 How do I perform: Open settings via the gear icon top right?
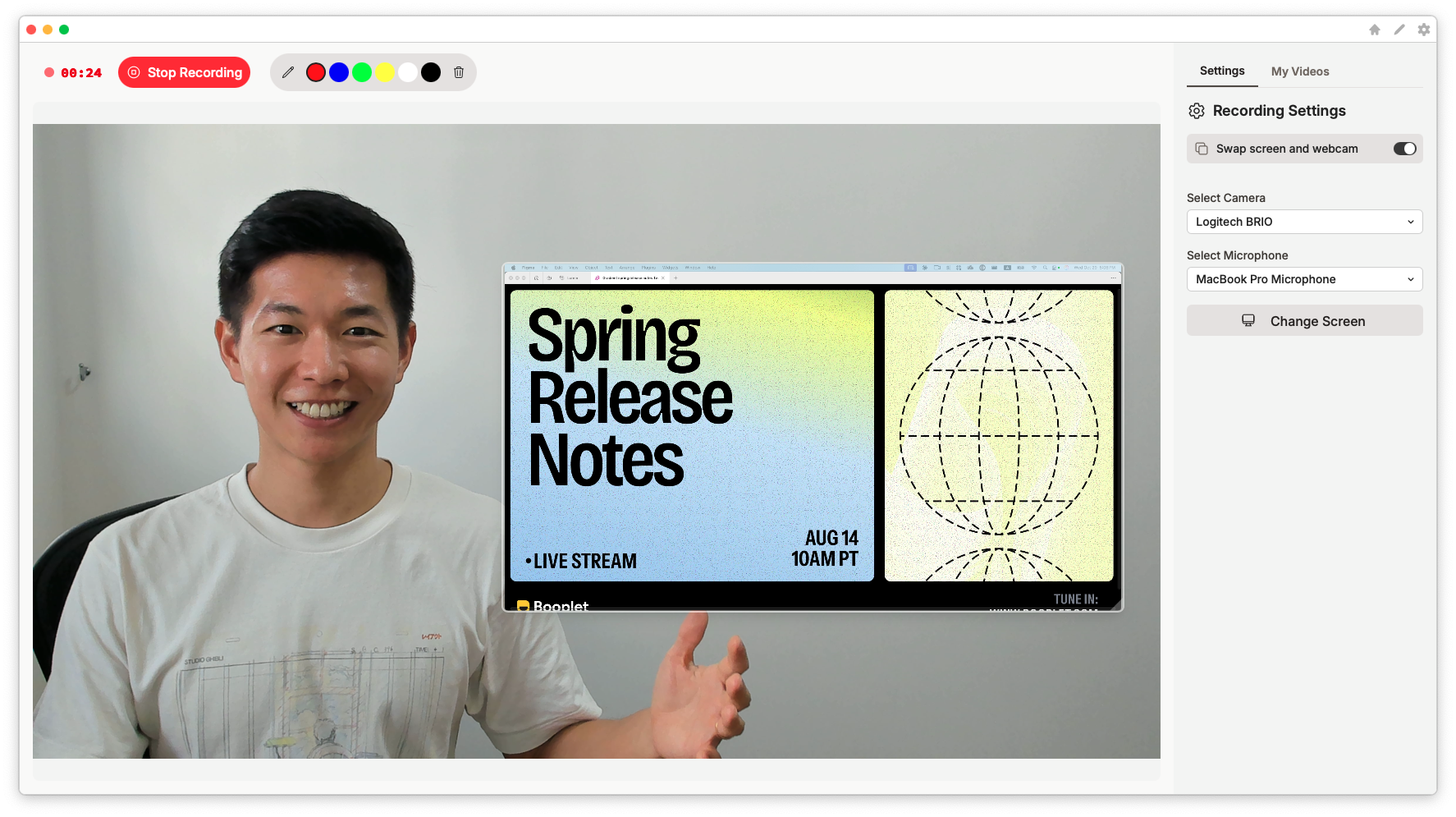1424,30
